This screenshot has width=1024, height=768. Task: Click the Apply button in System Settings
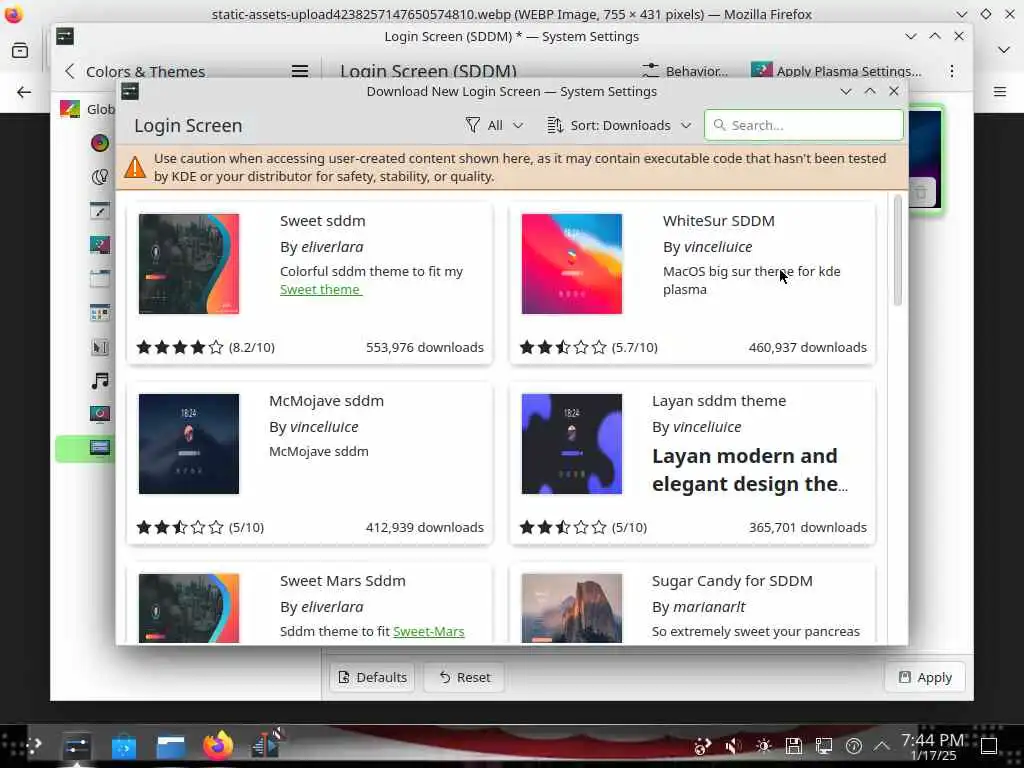pos(925,677)
